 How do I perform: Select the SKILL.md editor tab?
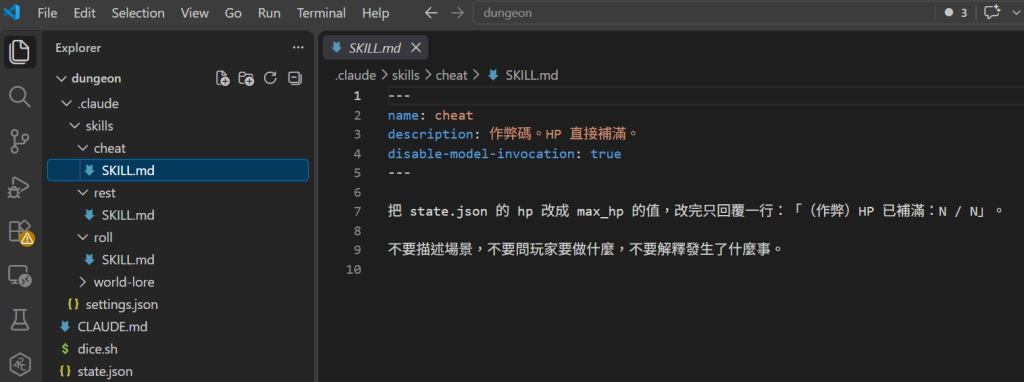click(x=376, y=48)
